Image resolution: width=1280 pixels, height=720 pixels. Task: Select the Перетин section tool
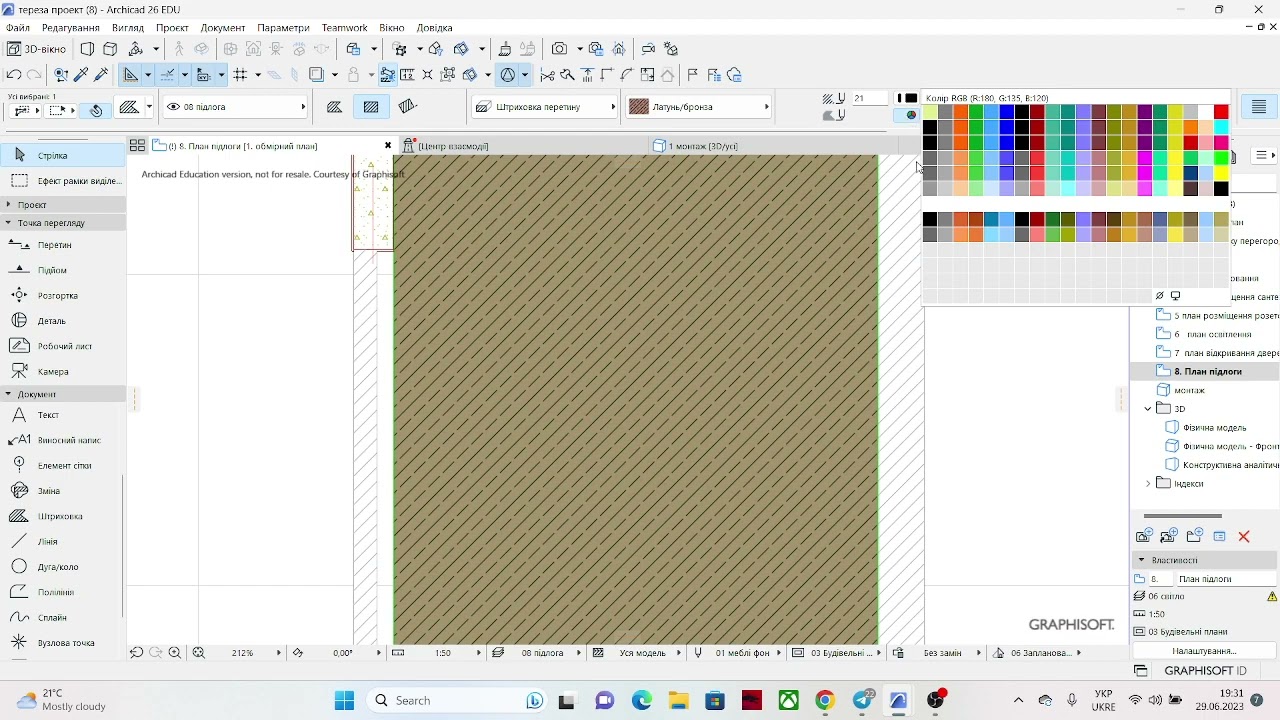click(x=63, y=245)
